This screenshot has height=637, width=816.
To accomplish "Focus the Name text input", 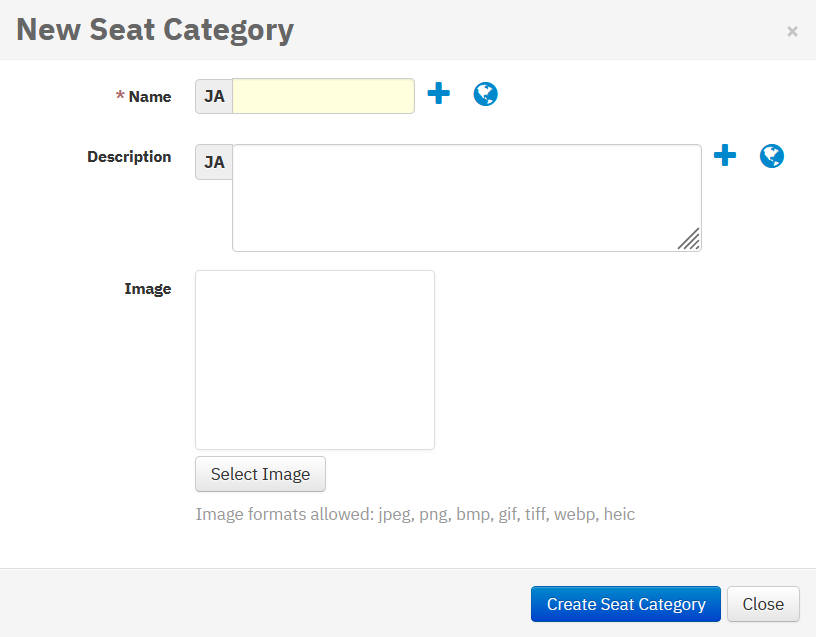I will pyautogui.click(x=323, y=96).
